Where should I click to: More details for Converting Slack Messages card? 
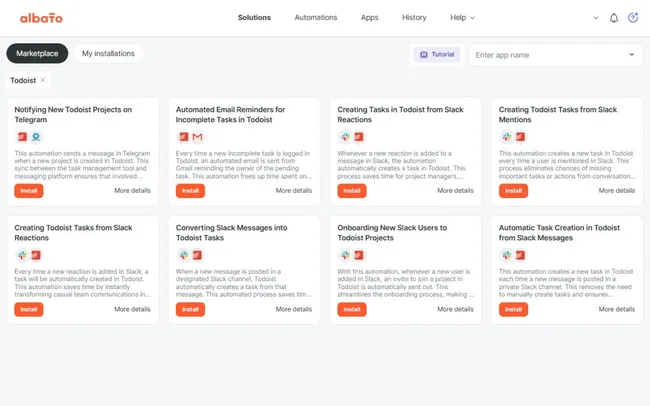[294, 309]
